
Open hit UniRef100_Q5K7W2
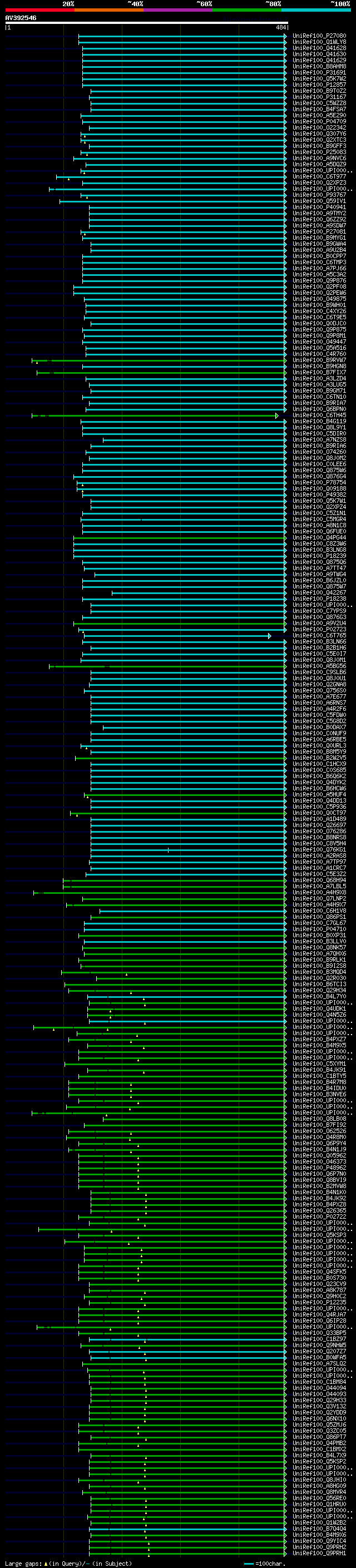click(x=319, y=78)
